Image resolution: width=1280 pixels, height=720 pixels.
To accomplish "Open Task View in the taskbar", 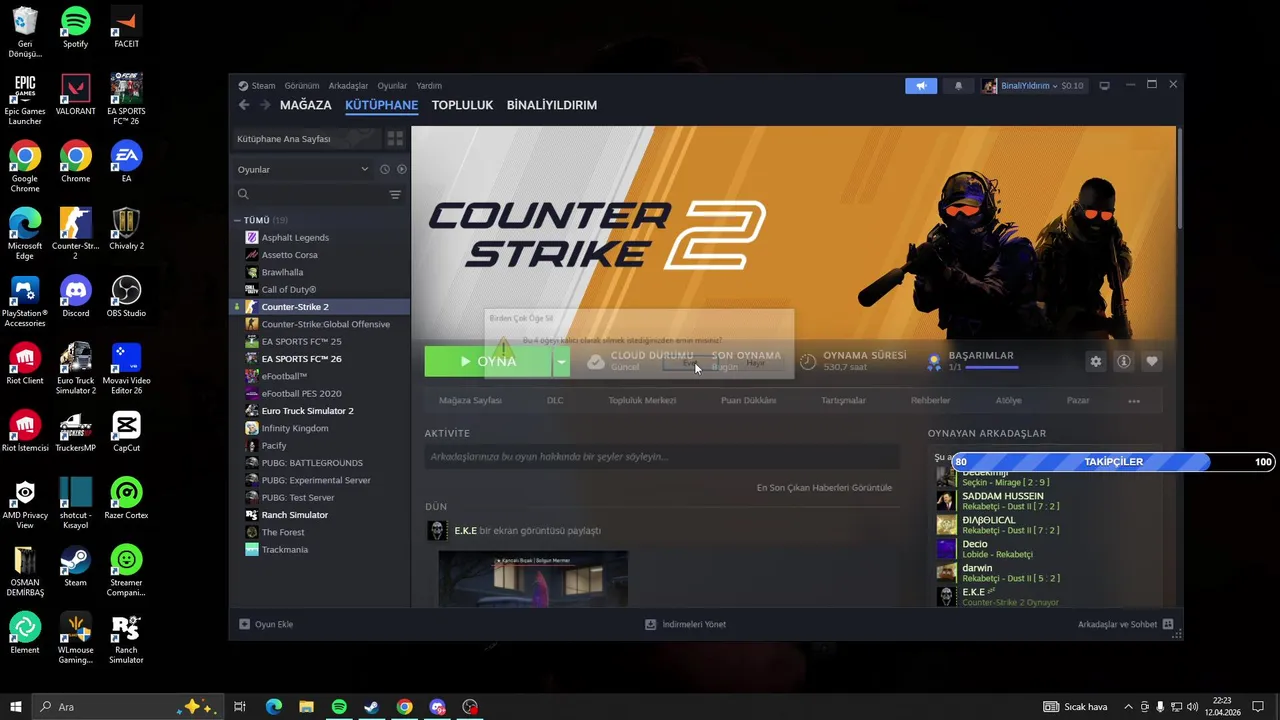I will coord(240,707).
